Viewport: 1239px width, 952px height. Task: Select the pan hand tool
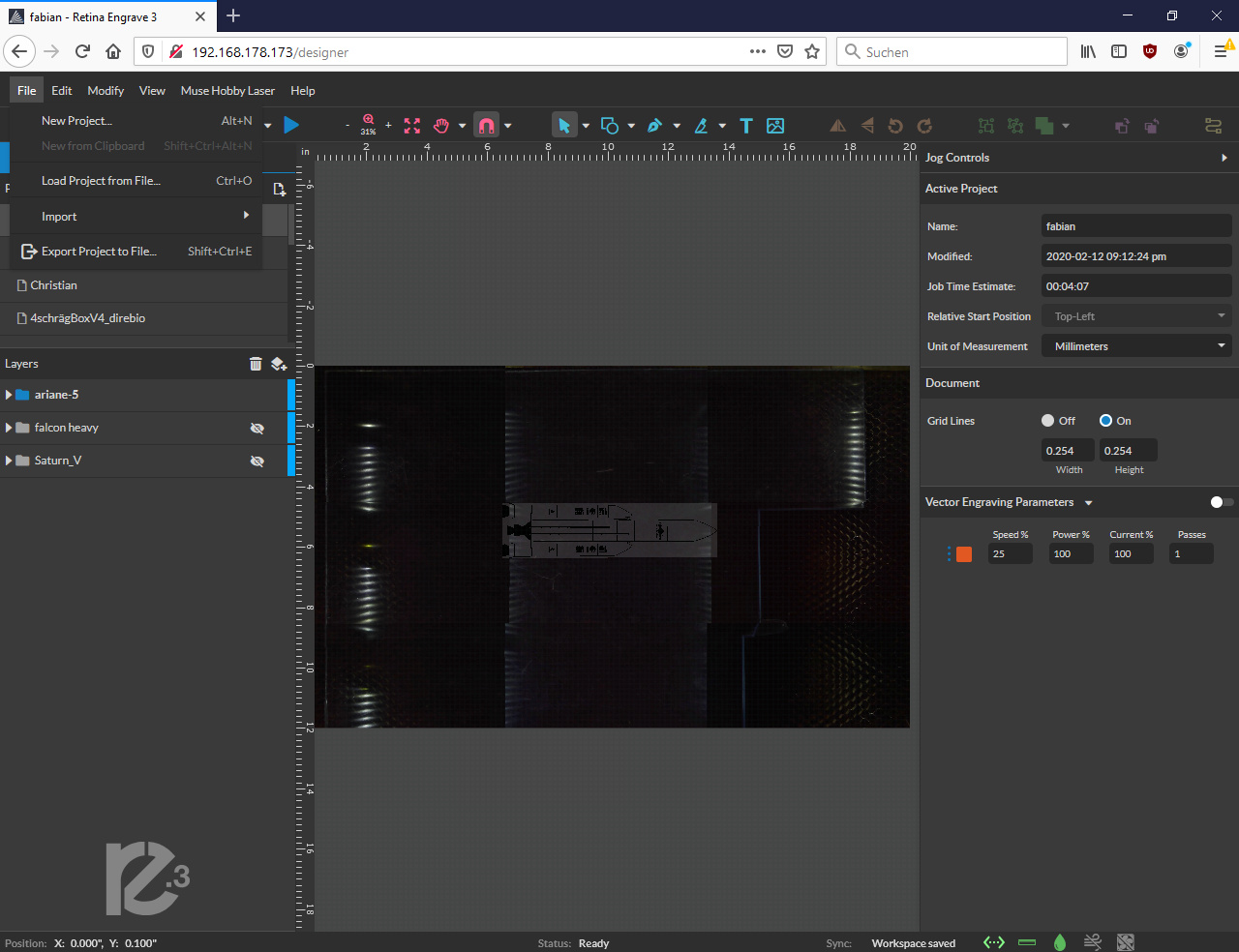441,126
